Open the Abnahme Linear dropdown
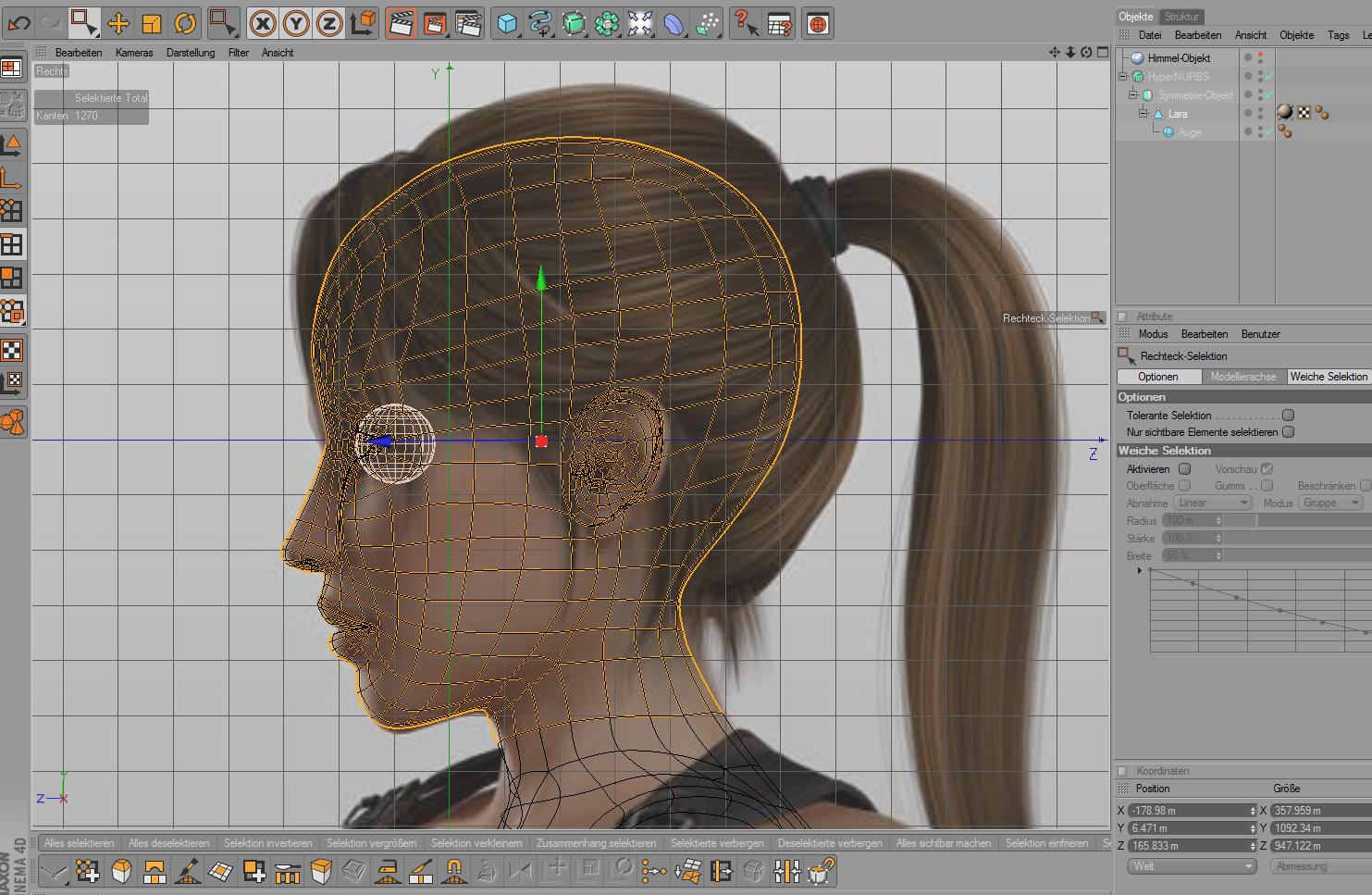Viewport: 1372px width, 895px height. [1213, 503]
